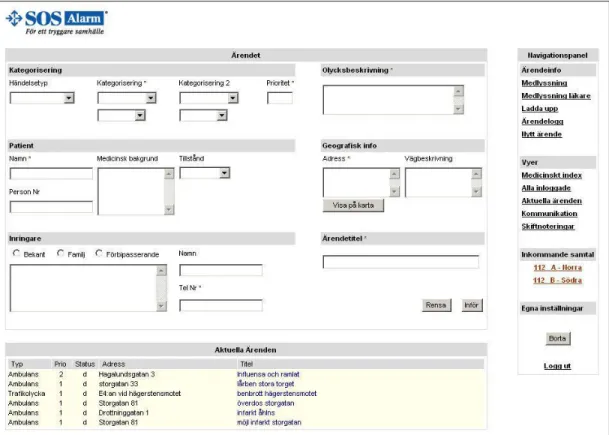Click the Status column header
The height and width of the screenshot is (435, 609).
85,364
